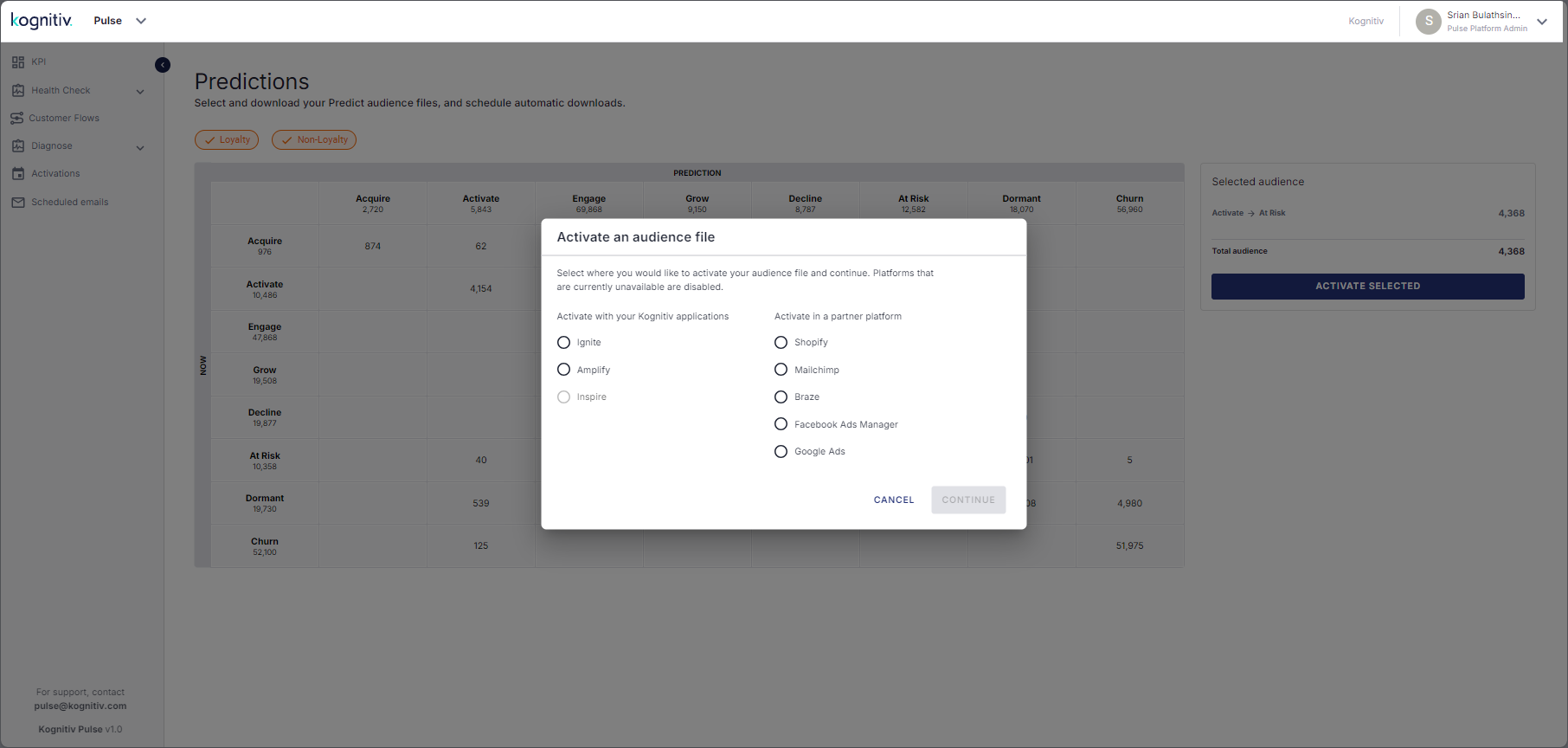Click the Activate row cell 4,154
Viewport: 1568px width, 748px height.
click(x=481, y=288)
